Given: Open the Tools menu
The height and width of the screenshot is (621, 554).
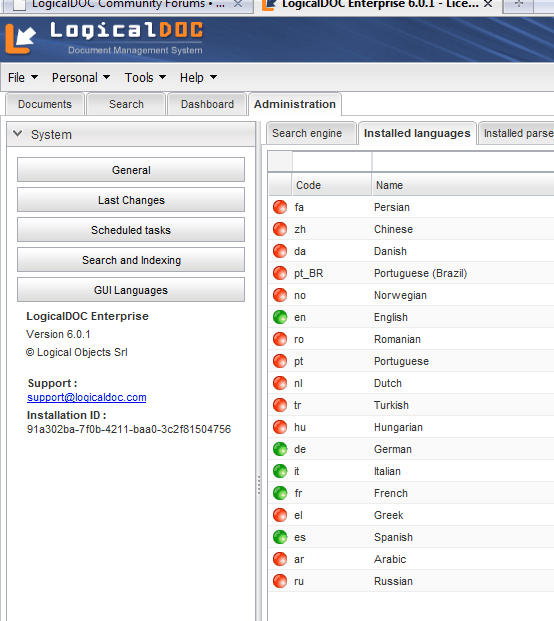Looking at the screenshot, I should click(x=145, y=78).
